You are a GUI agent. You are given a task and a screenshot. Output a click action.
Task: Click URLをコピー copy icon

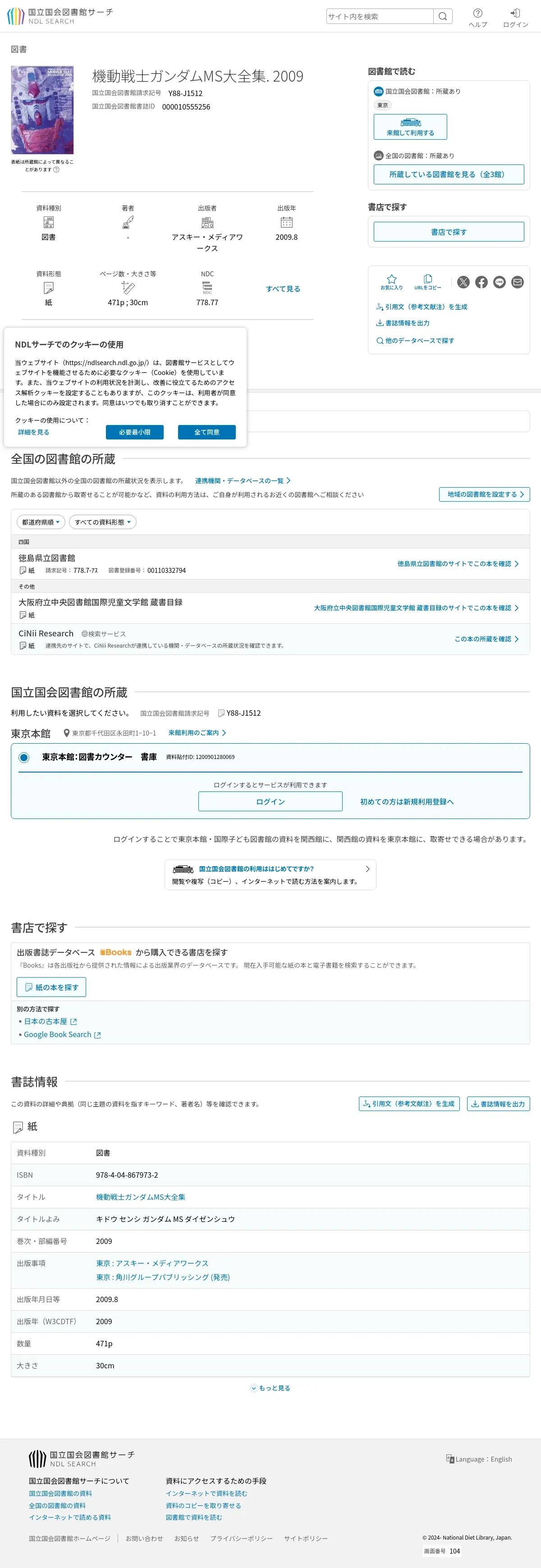[x=428, y=282]
